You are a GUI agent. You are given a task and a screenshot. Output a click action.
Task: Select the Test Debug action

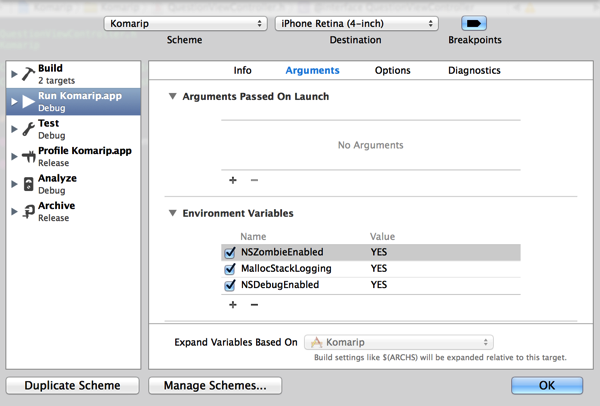pos(73,129)
